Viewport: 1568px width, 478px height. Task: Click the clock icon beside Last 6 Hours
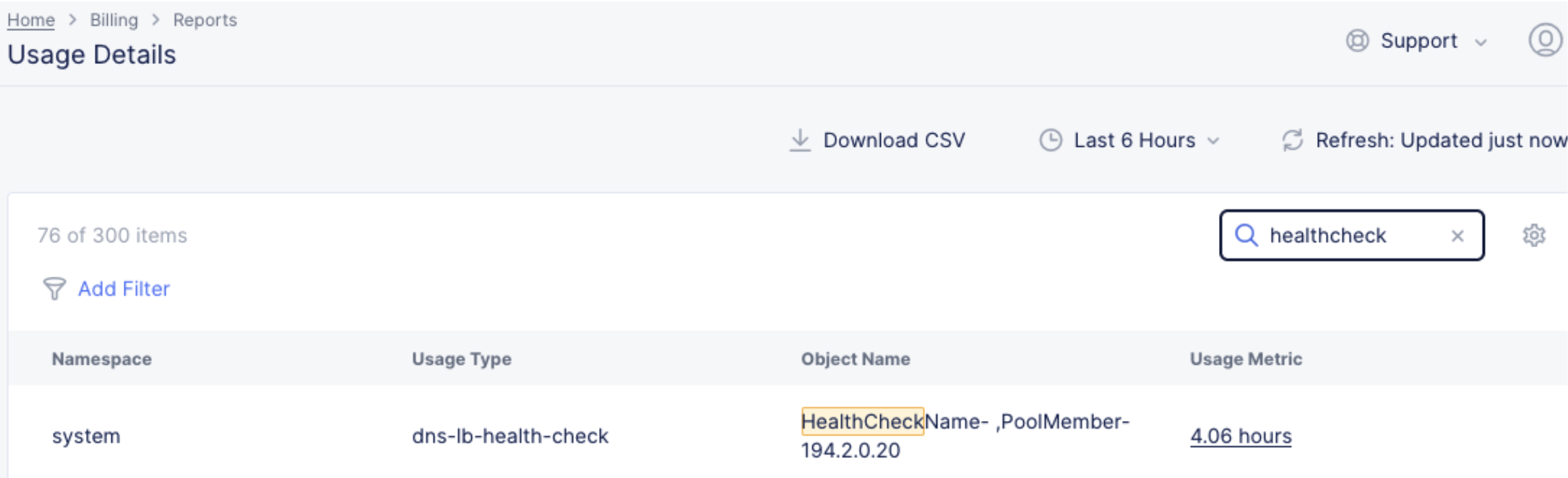click(x=1051, y=139)
